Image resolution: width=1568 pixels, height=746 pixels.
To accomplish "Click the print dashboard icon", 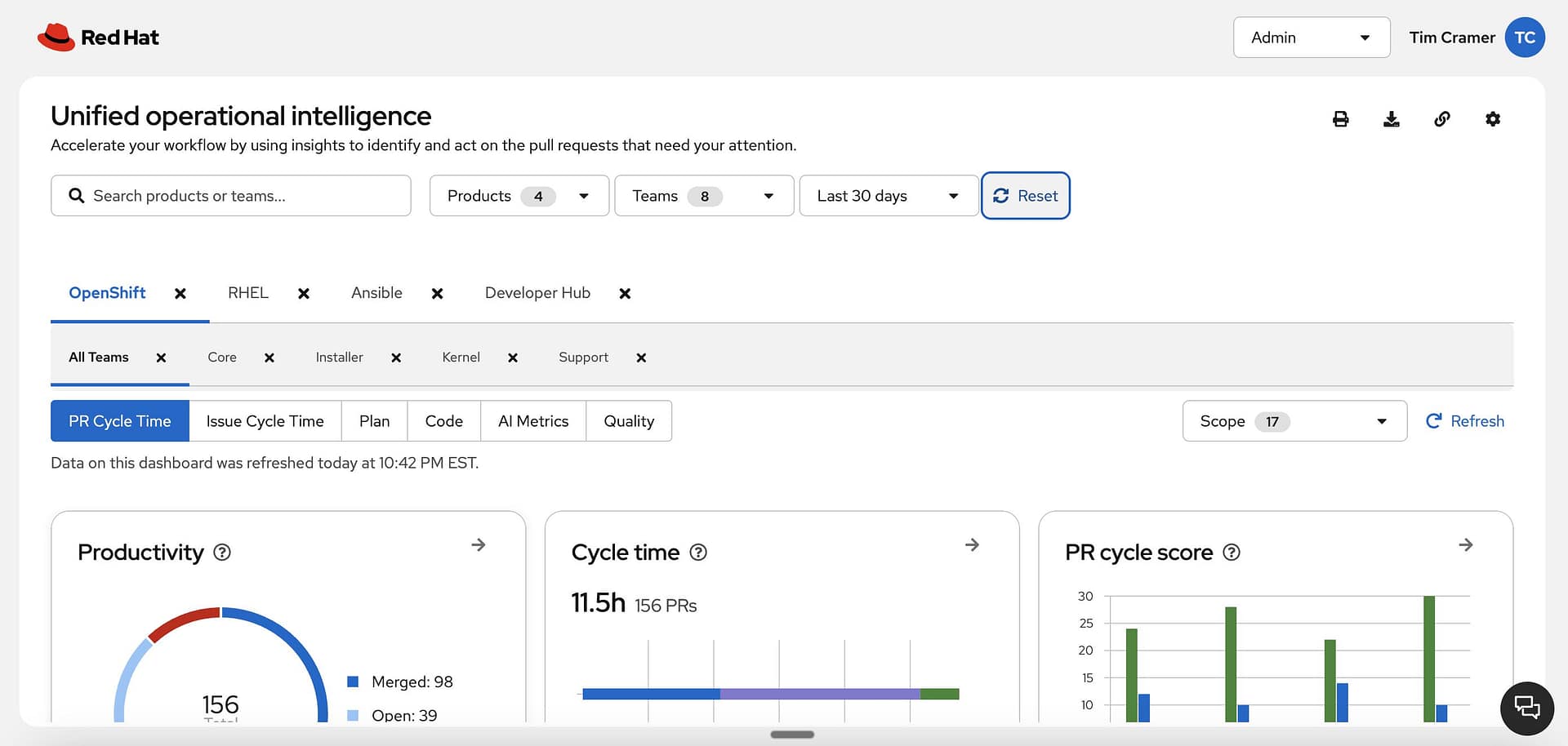I will click(x=1340, y=119).
